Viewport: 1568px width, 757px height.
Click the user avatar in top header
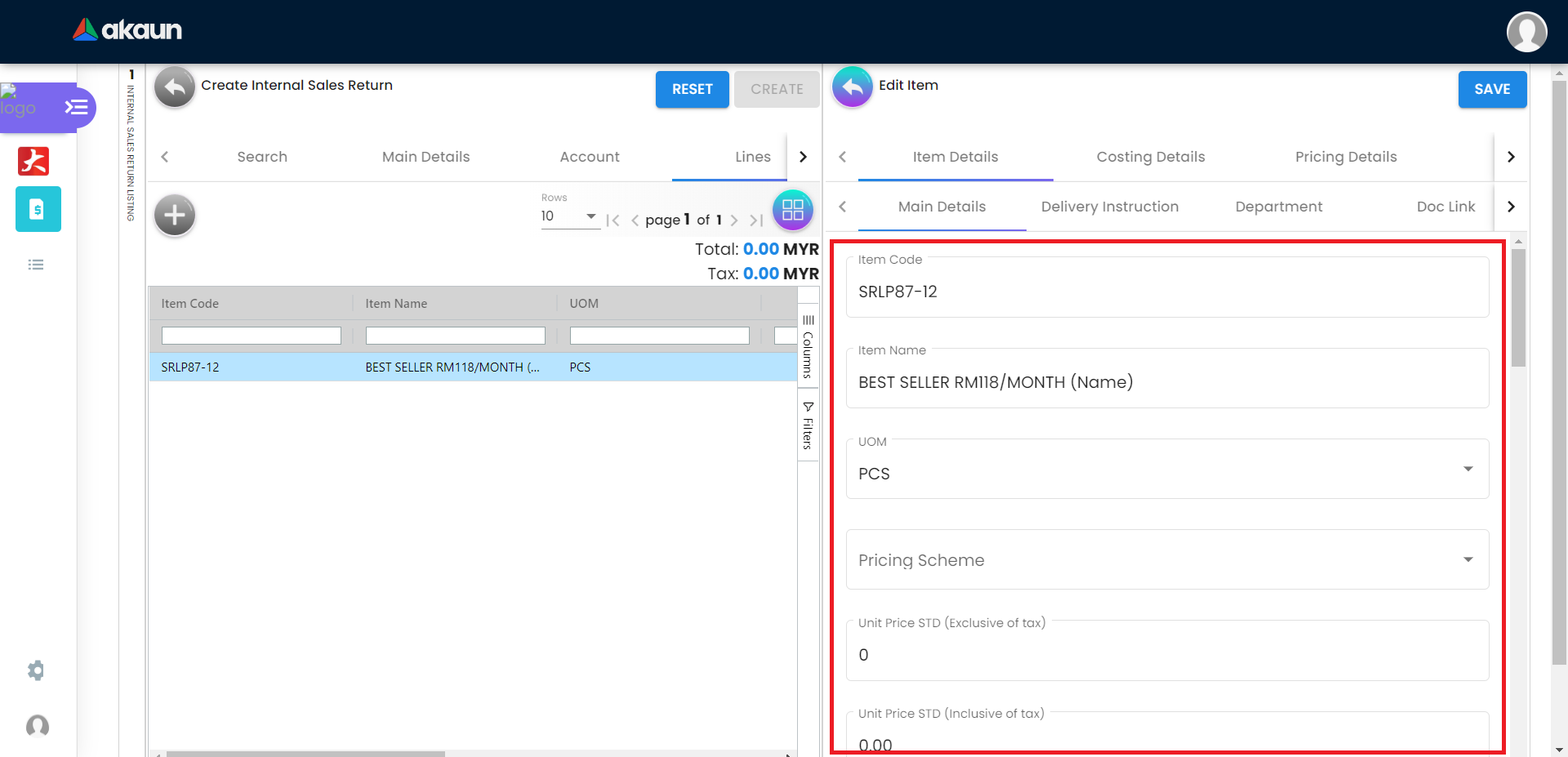pos(1526,32)
